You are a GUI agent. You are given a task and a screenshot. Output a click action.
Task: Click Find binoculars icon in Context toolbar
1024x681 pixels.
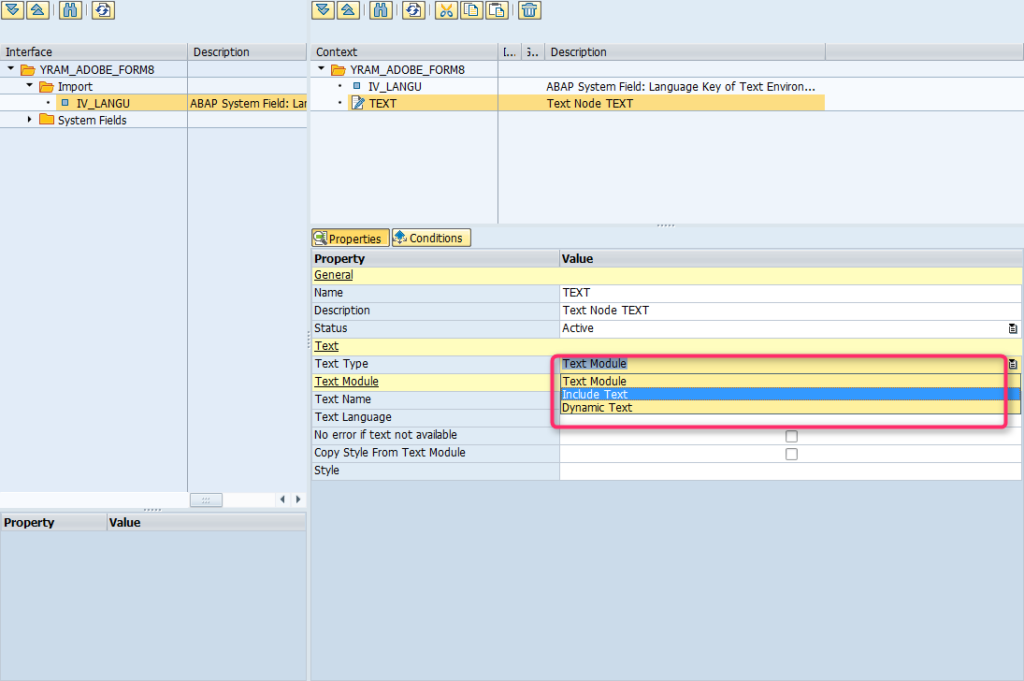click(x=381, y=10)
